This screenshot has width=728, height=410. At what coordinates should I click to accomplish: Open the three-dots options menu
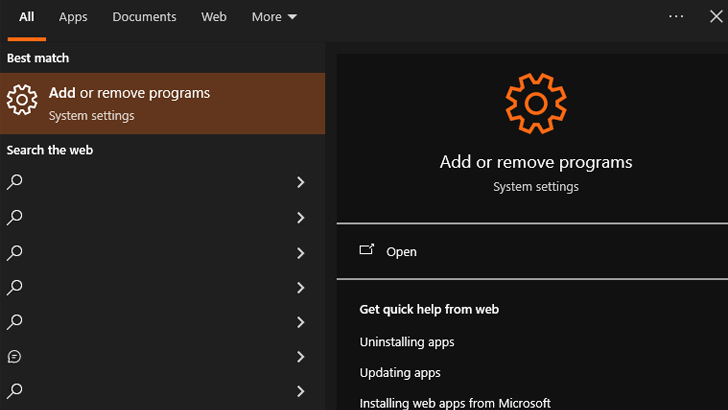pos(676,16)
